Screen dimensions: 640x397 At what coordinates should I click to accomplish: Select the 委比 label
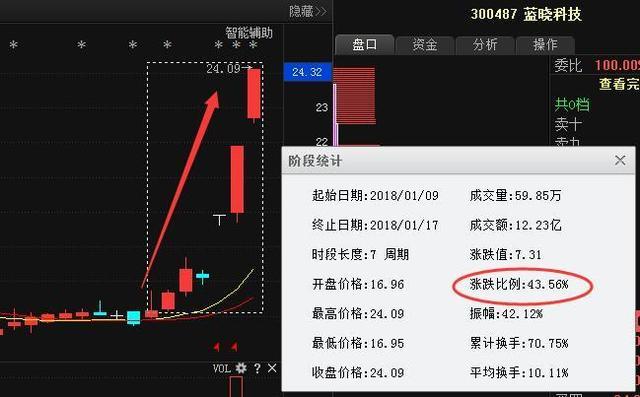pyautogui.click(x=568, y=65)
